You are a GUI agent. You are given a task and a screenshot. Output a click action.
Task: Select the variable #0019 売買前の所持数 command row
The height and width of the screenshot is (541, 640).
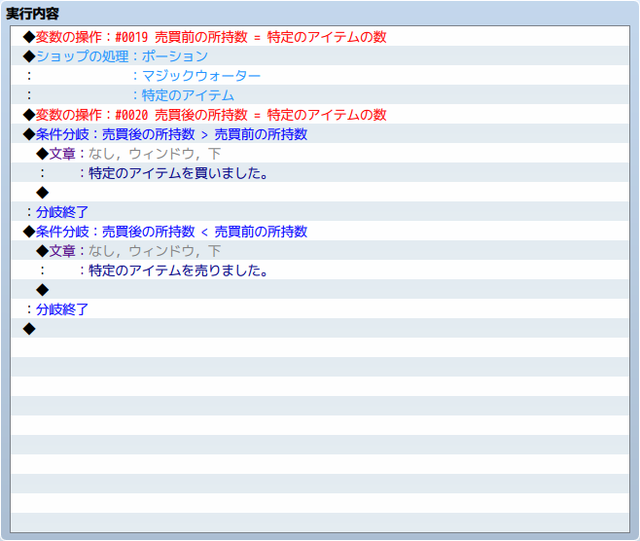tap(320, 37)
